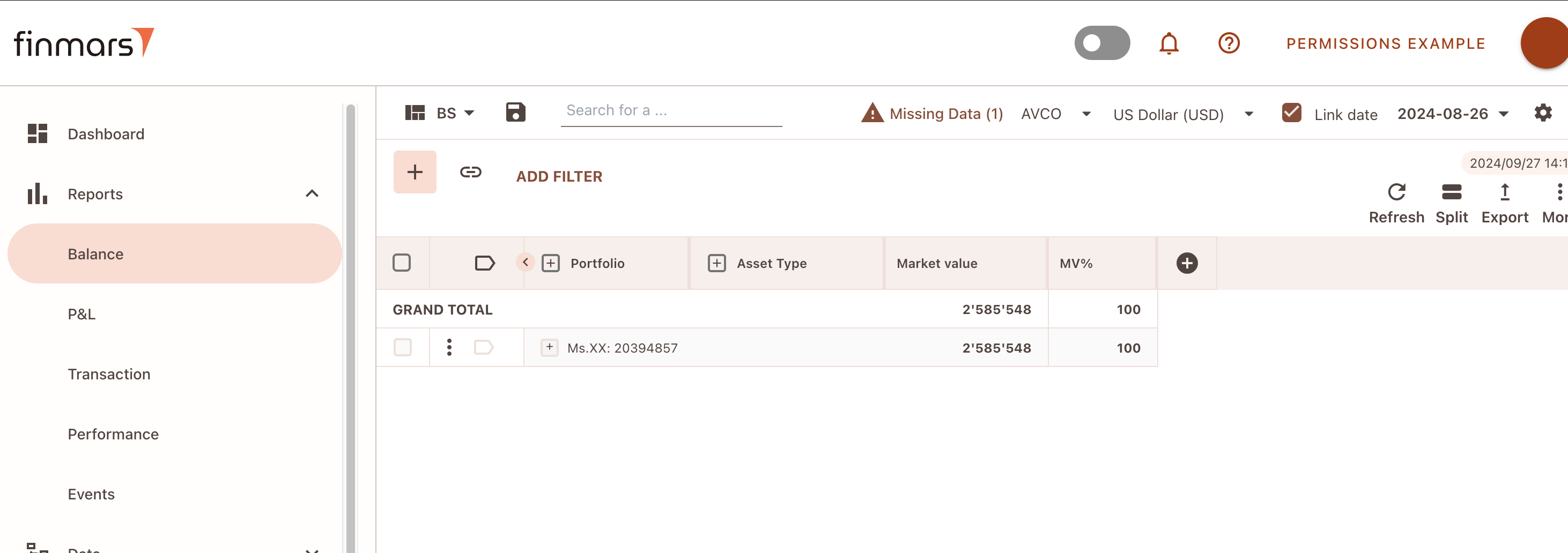
Task: Click PERMISSIONS EXAMPLE workspace name
Action: click(x=1385, y=44)
